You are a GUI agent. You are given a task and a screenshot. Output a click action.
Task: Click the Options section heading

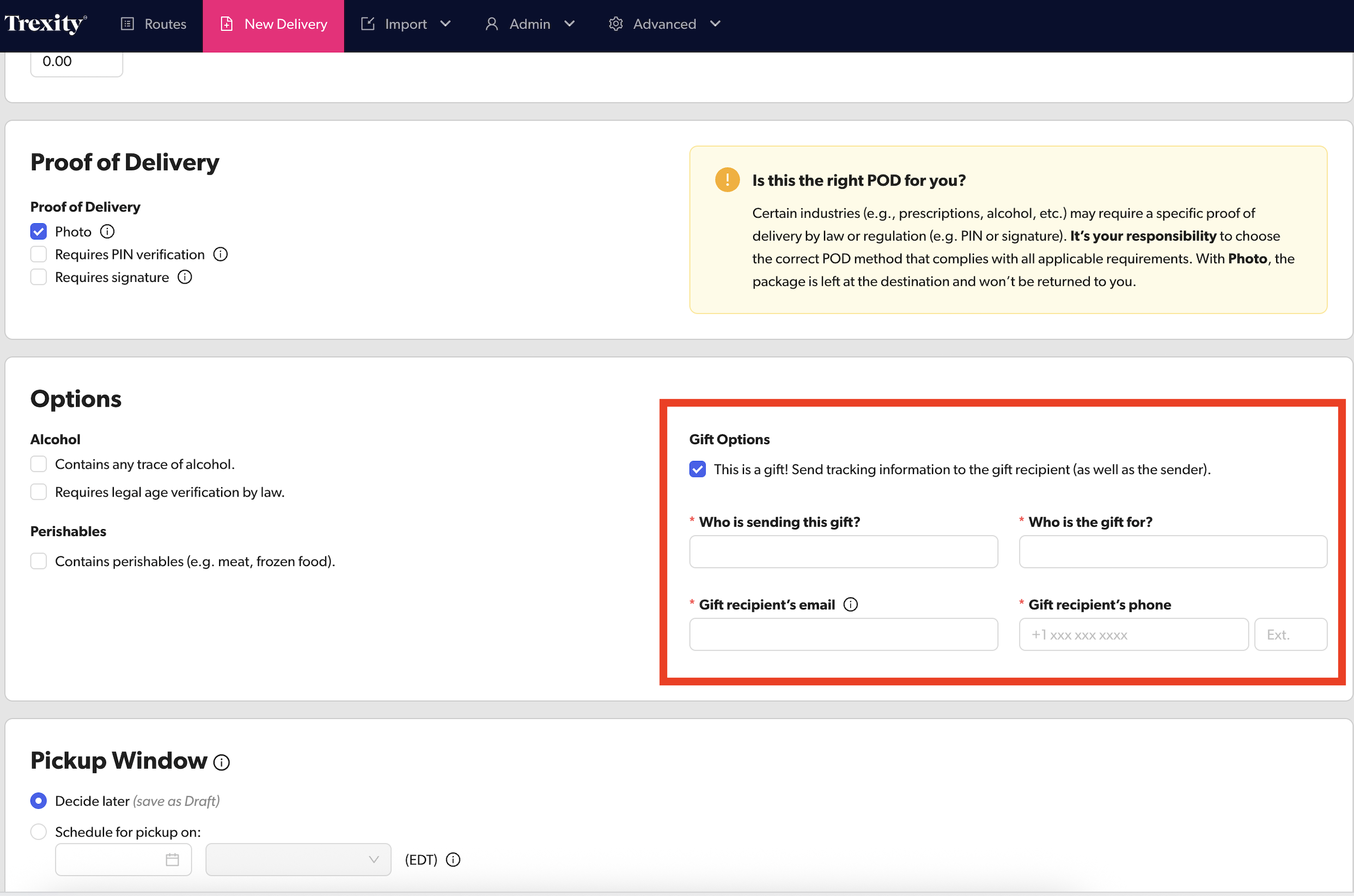(76, 398)
